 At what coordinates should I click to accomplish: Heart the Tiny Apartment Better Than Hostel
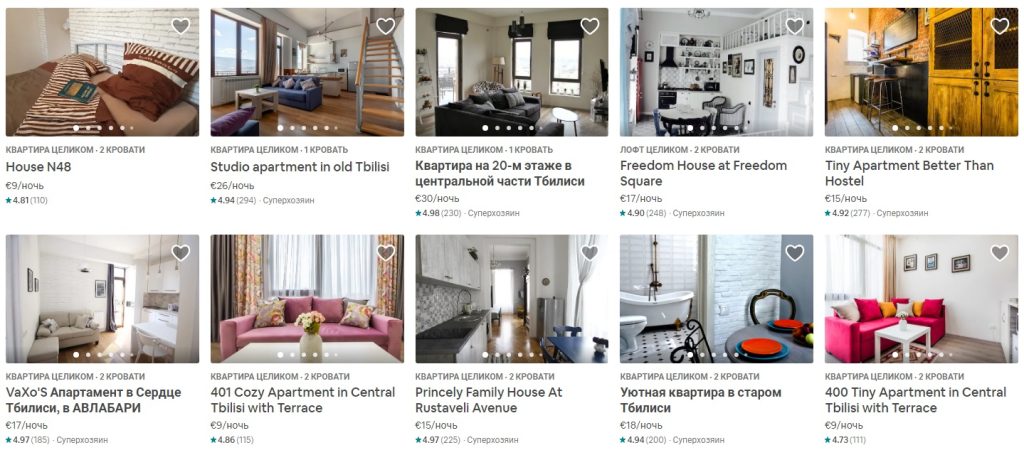[x=999, y=26]
